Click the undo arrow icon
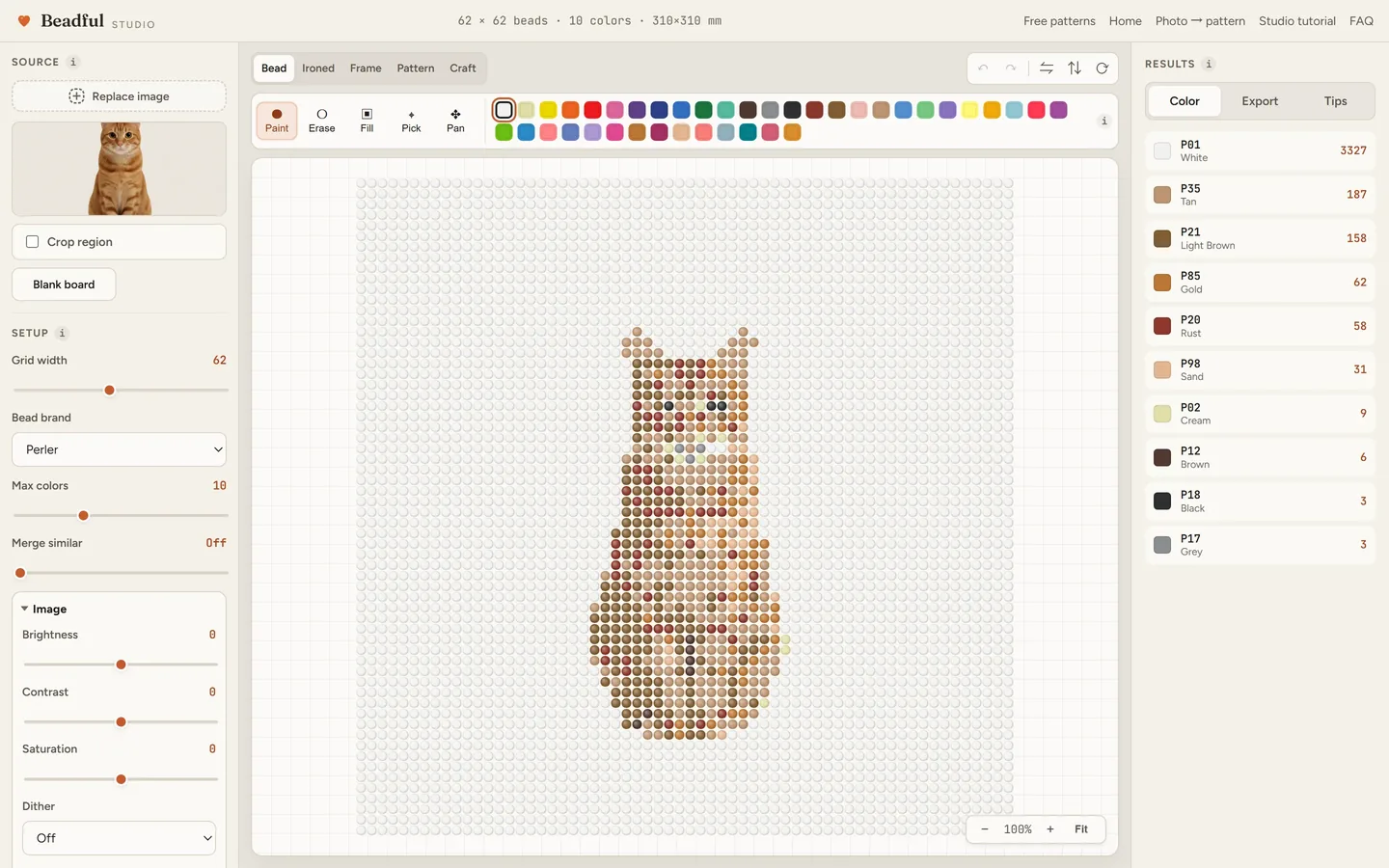 click(x=983, y=68)
